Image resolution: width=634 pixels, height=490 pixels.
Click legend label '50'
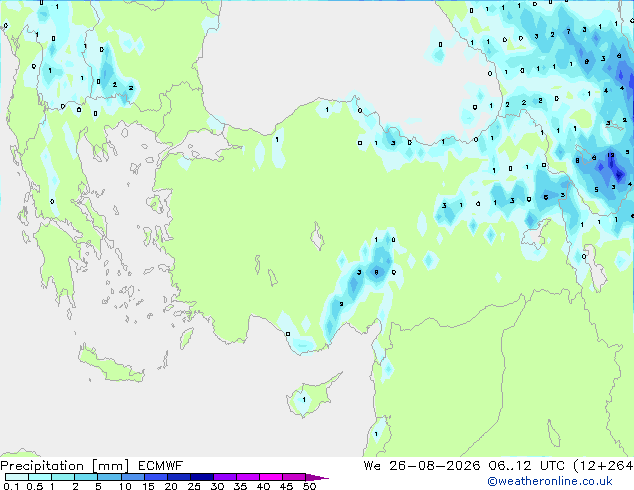pos(309,486)
